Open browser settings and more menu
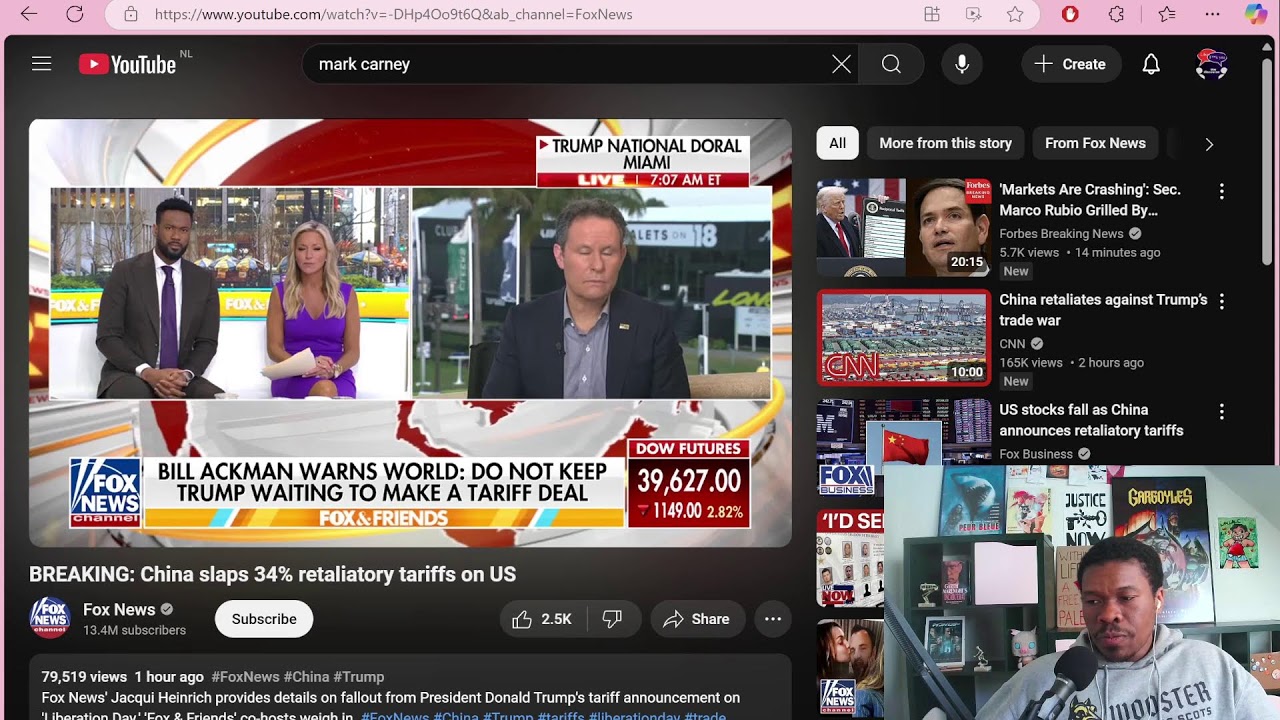This screenshot has width=1280, height=720. coord(1212,14)
